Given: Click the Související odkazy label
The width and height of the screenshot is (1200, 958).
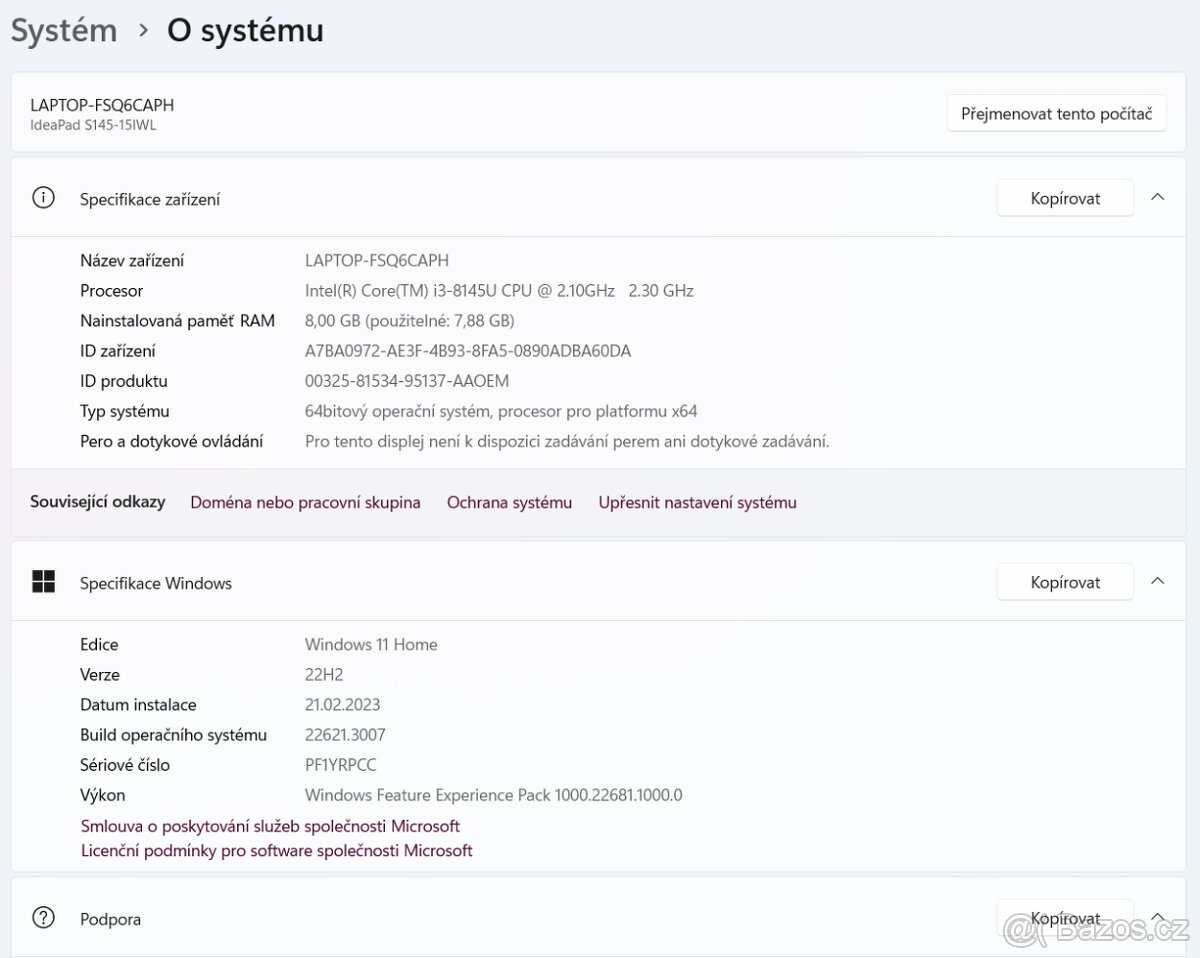Looking at the screenshot, I should click(x=98, y=502).
